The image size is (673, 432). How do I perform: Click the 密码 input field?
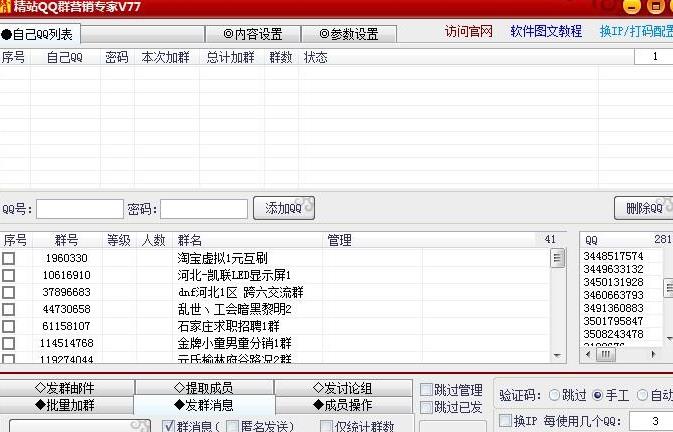click(204, 209)
